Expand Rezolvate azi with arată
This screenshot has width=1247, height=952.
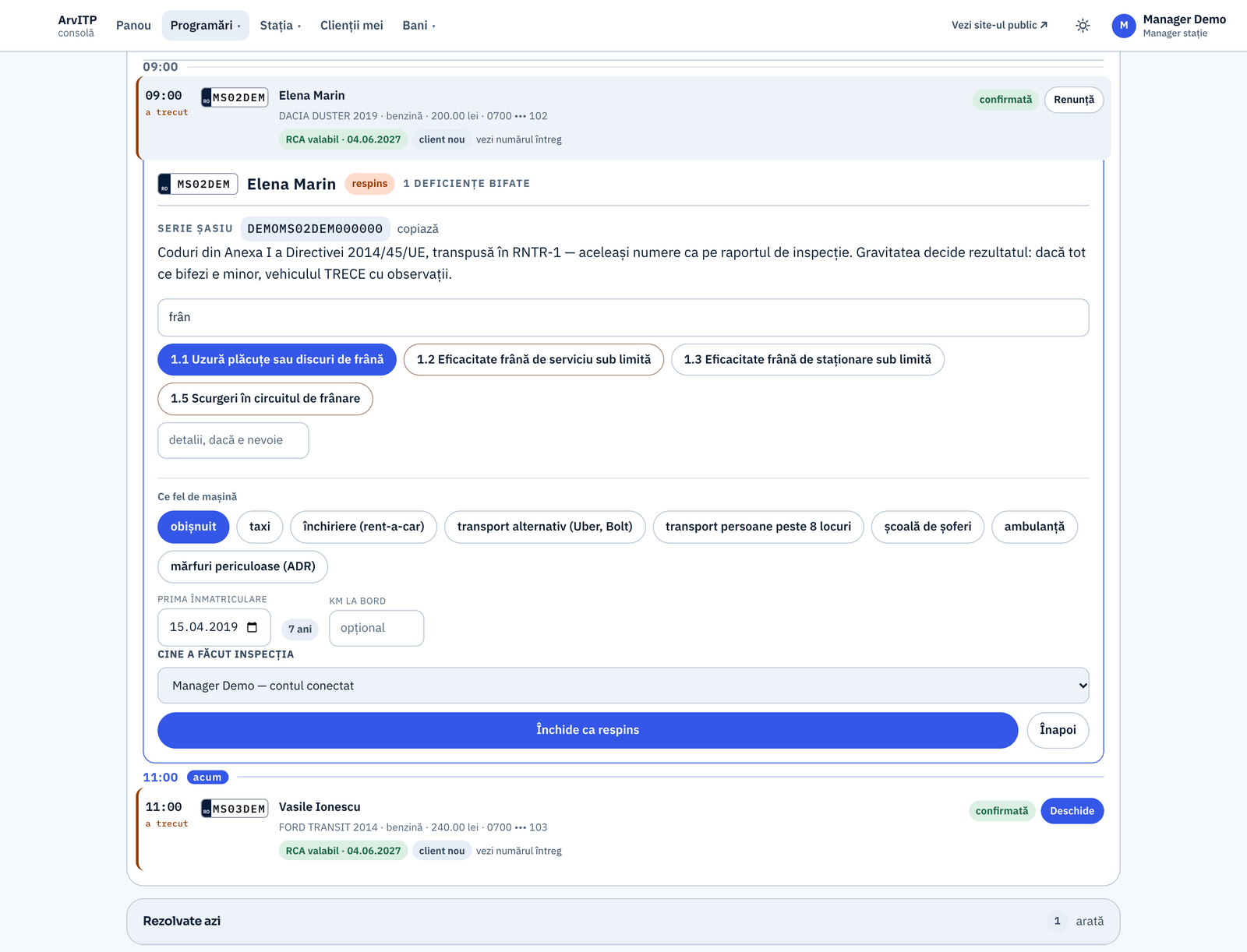[x=1090, y=922]
